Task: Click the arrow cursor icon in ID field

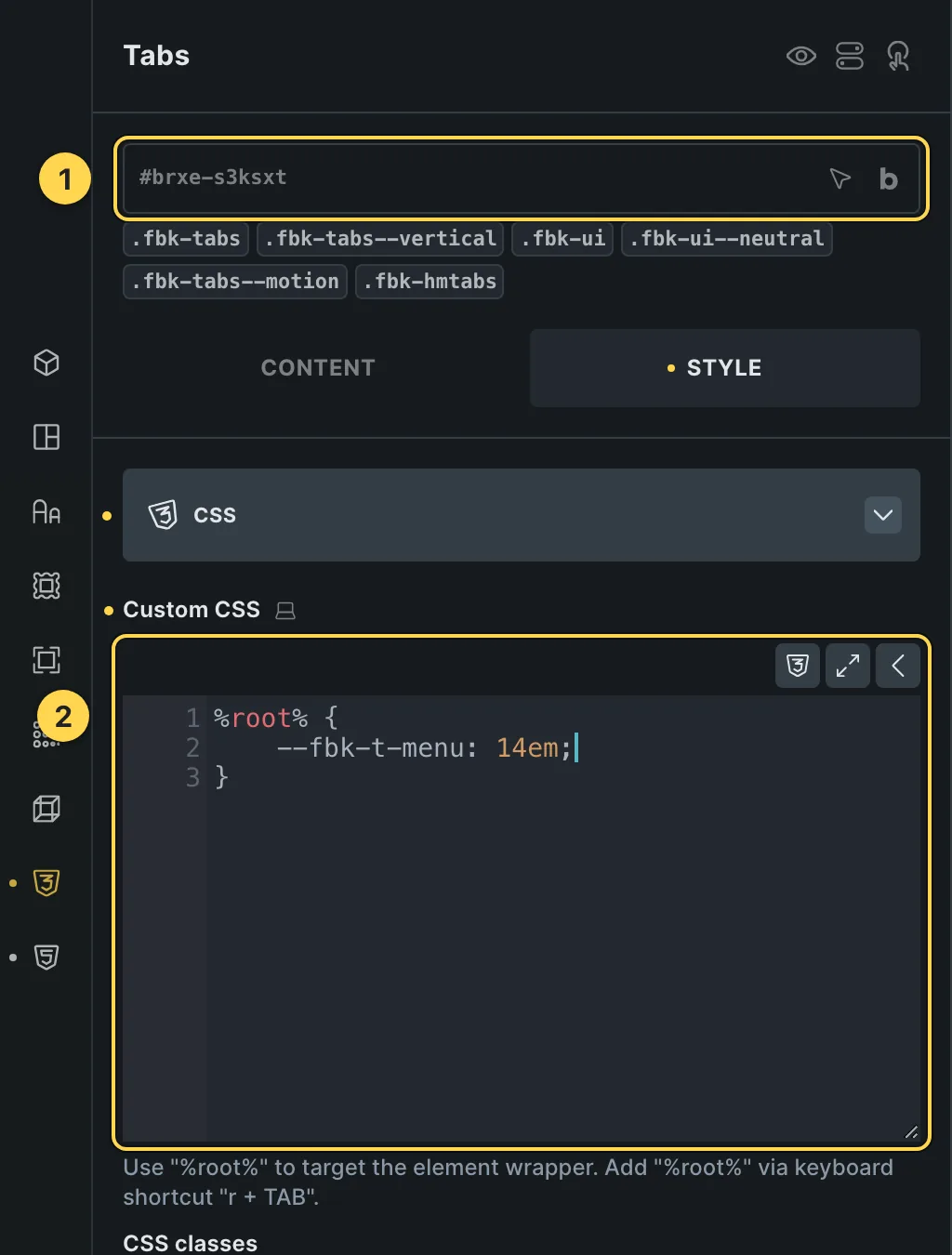Action: 840,178
